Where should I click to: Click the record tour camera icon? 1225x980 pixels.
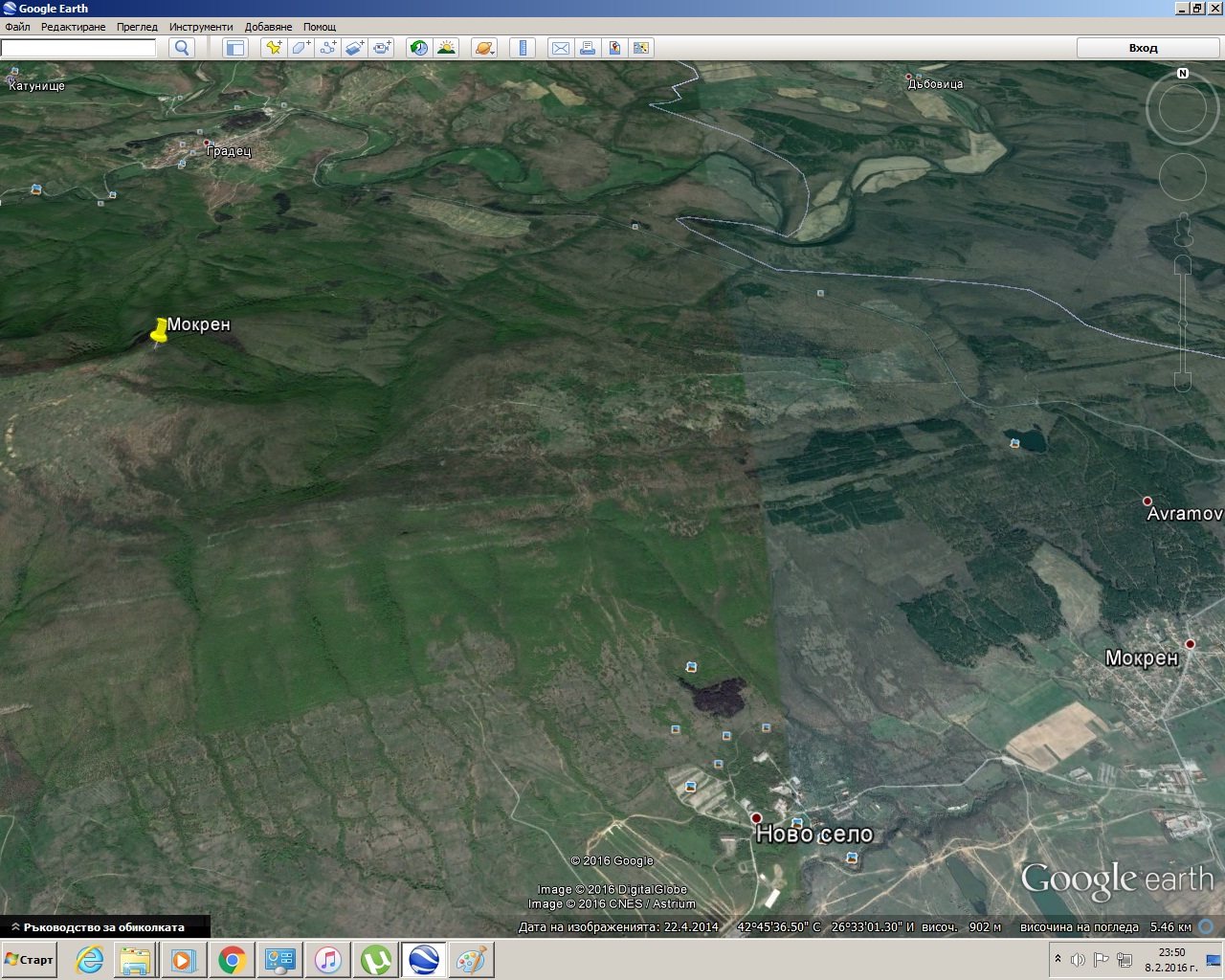click(x=382, y=48)
